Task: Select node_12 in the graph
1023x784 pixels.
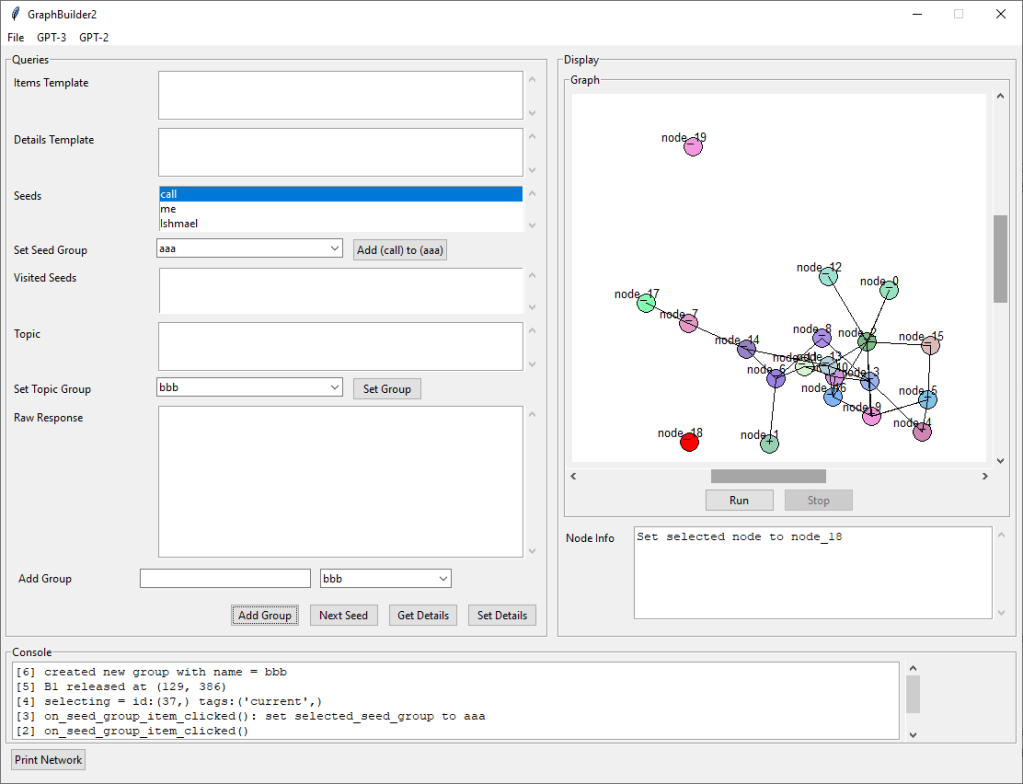Action: pos(828,277)
